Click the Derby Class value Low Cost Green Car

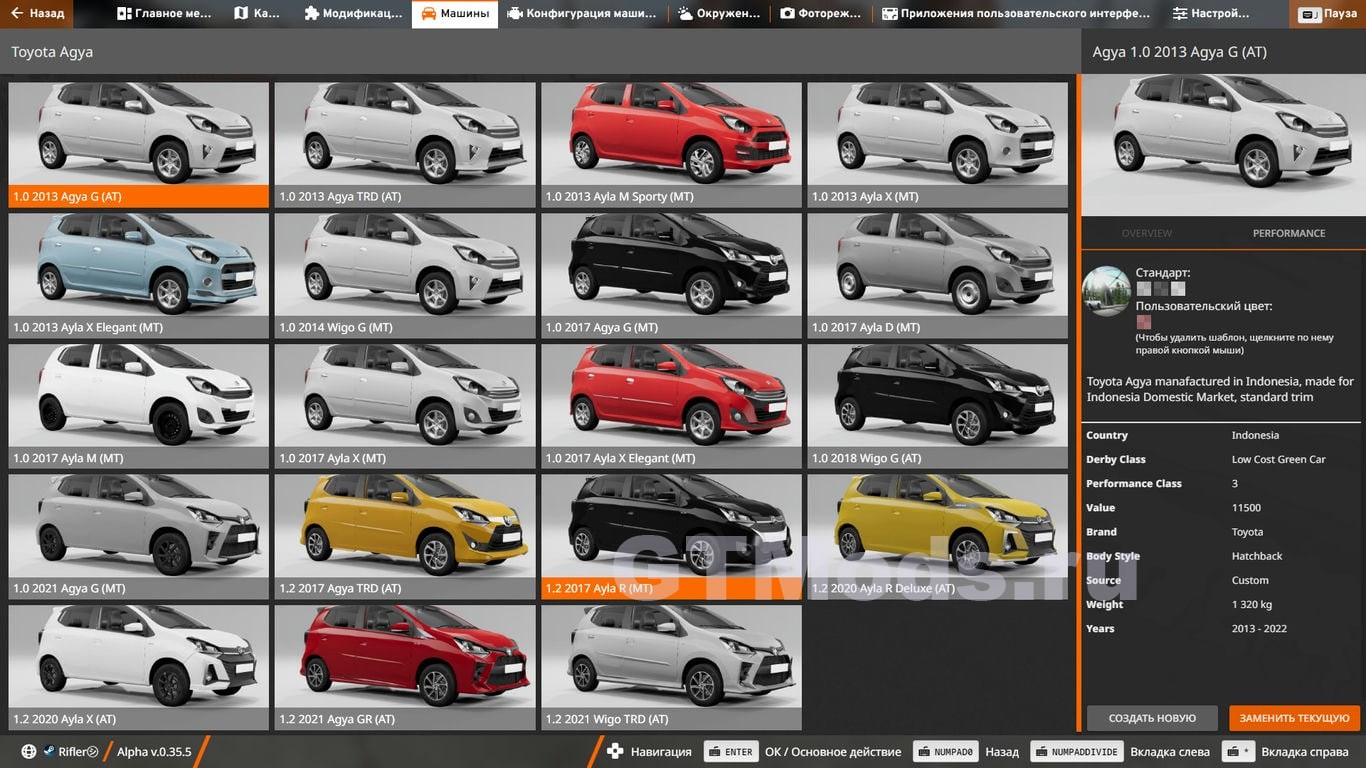(1278, 459)
